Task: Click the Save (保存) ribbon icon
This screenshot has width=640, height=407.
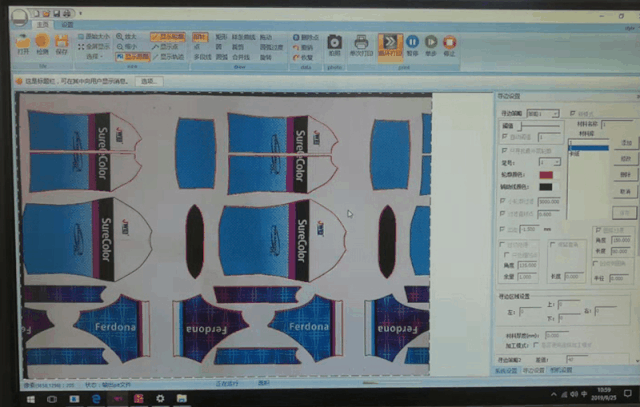Action: 62,42
